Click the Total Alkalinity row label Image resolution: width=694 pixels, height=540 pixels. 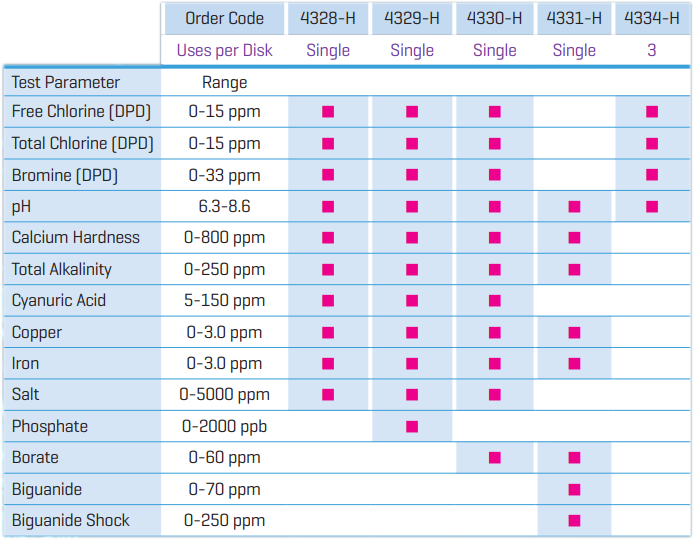[62, 269]
